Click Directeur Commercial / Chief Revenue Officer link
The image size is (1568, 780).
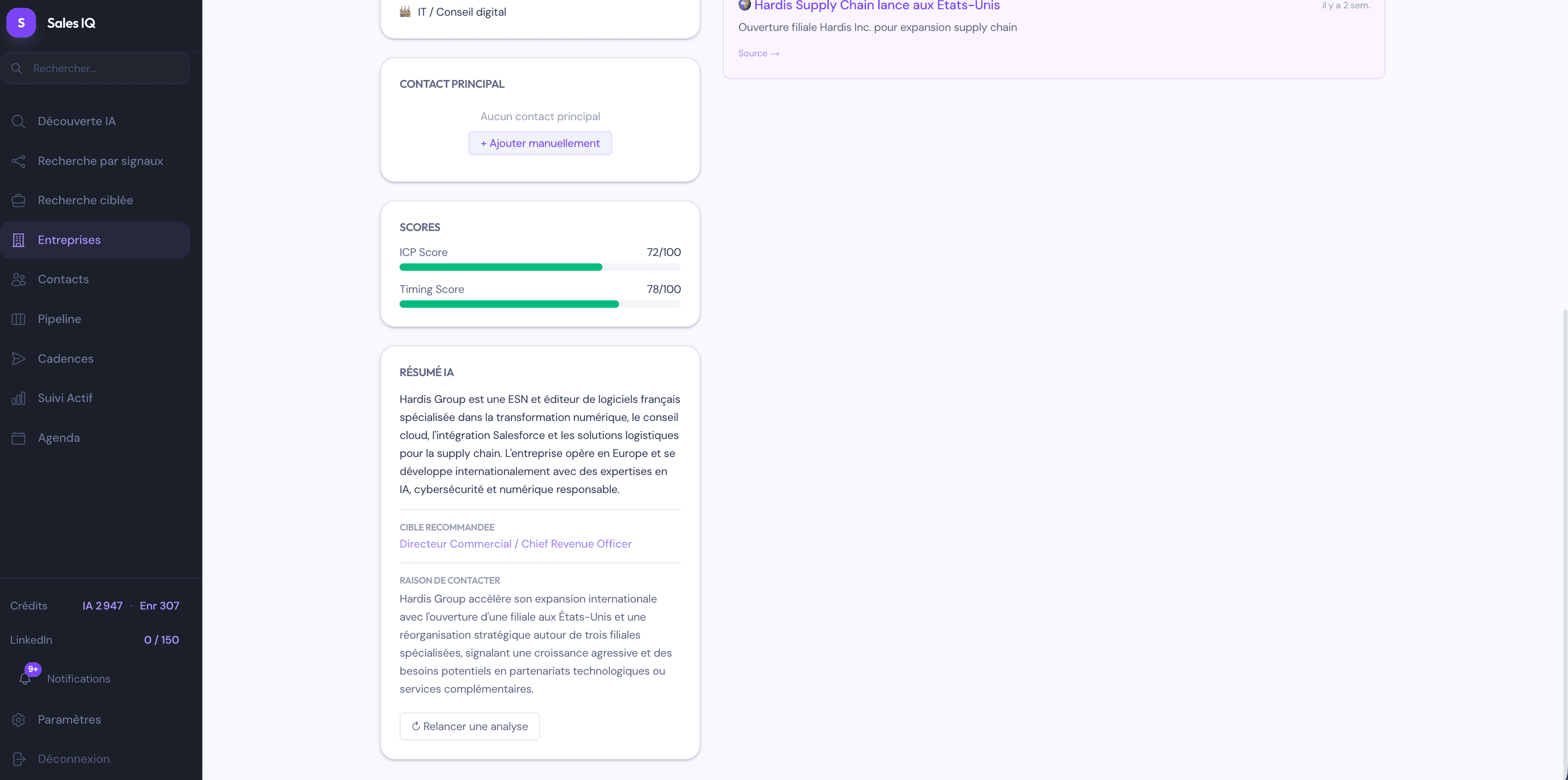click(516, 544)
